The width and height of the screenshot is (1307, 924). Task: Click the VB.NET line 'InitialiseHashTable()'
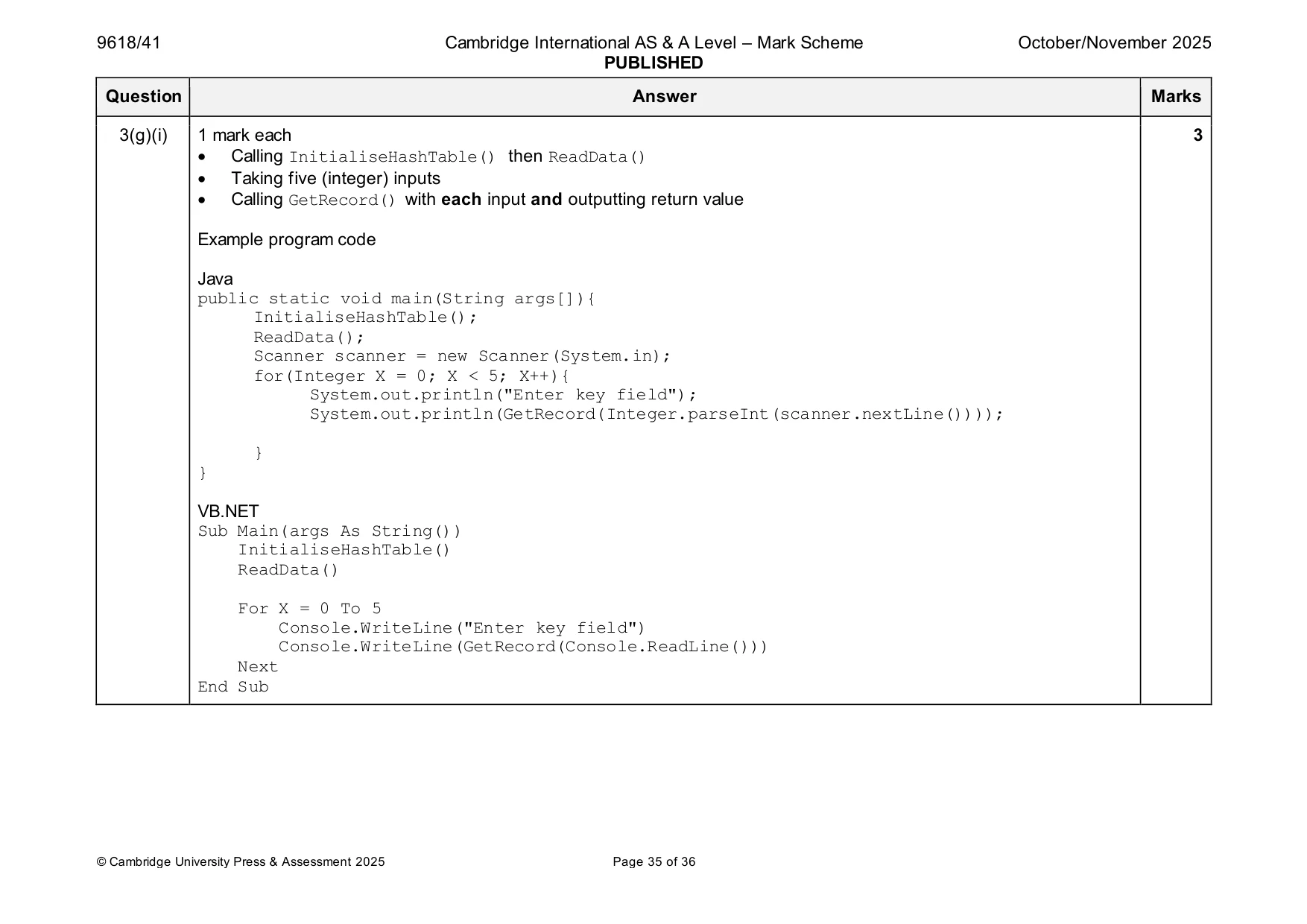[x=344, y=550]
